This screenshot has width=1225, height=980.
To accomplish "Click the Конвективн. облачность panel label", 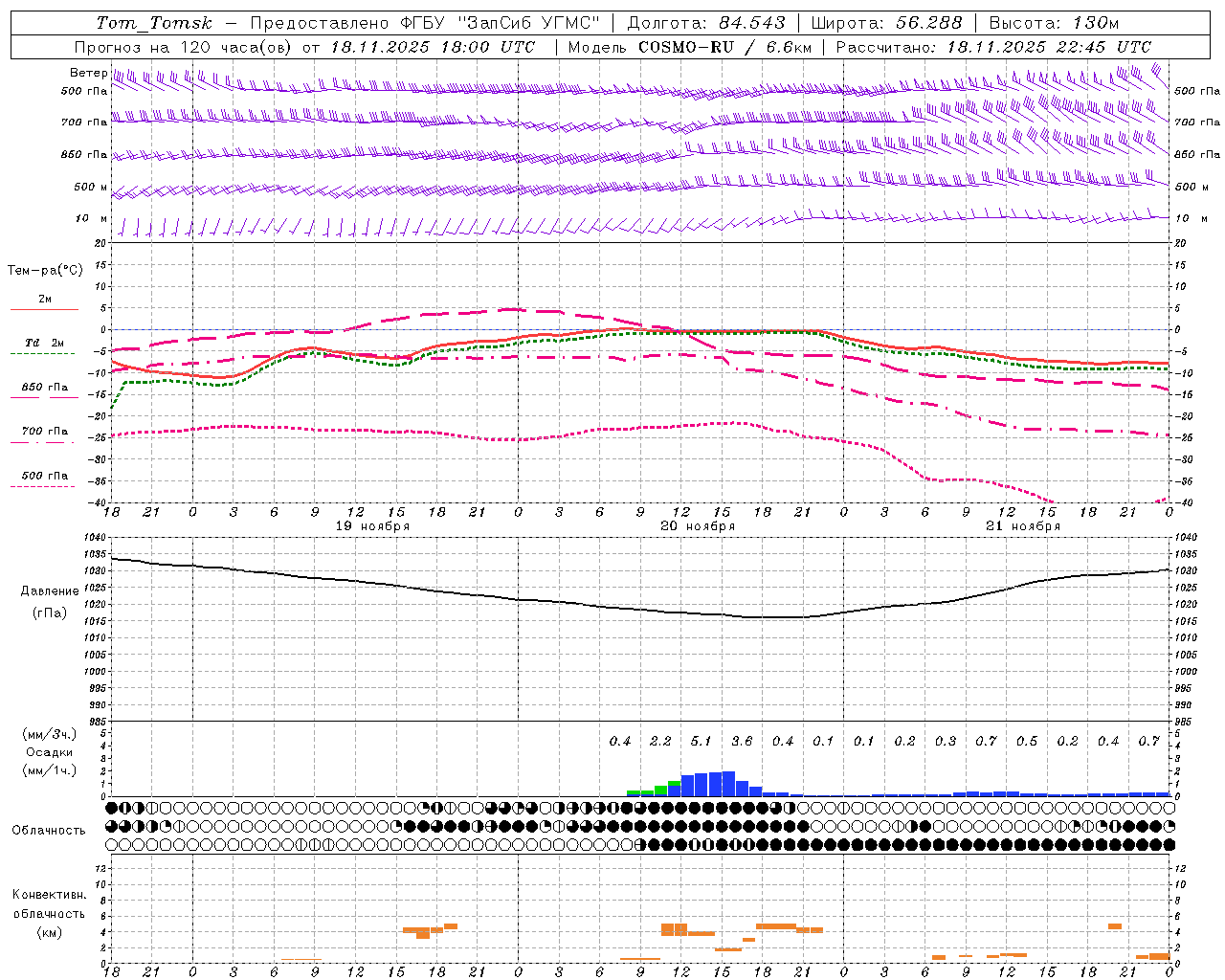I will coord(49,913).
